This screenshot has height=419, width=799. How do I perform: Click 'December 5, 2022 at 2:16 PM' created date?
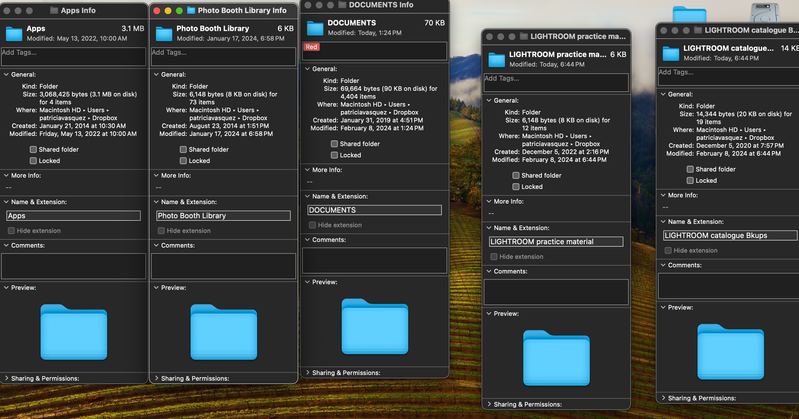(x=565, y=151)
